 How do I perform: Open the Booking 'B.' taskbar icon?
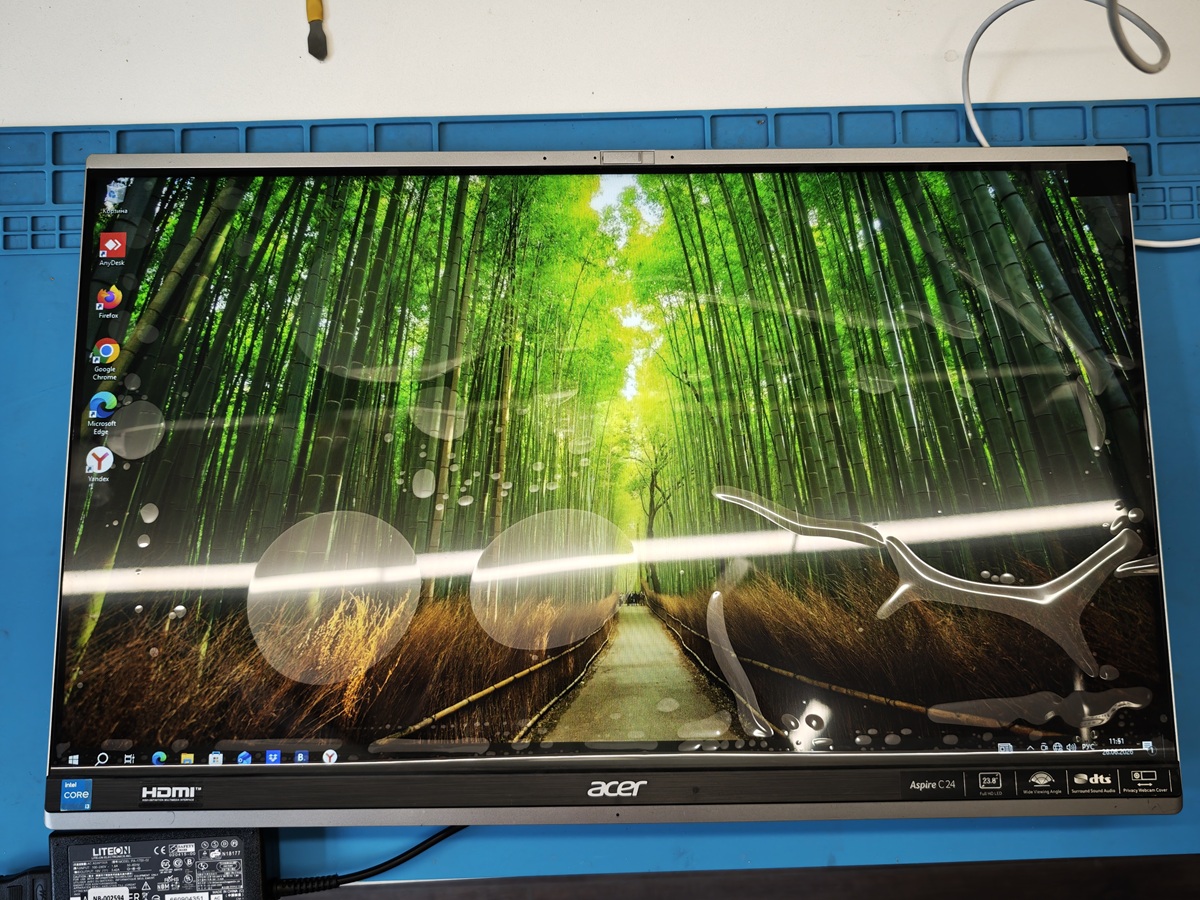[301, 757]
